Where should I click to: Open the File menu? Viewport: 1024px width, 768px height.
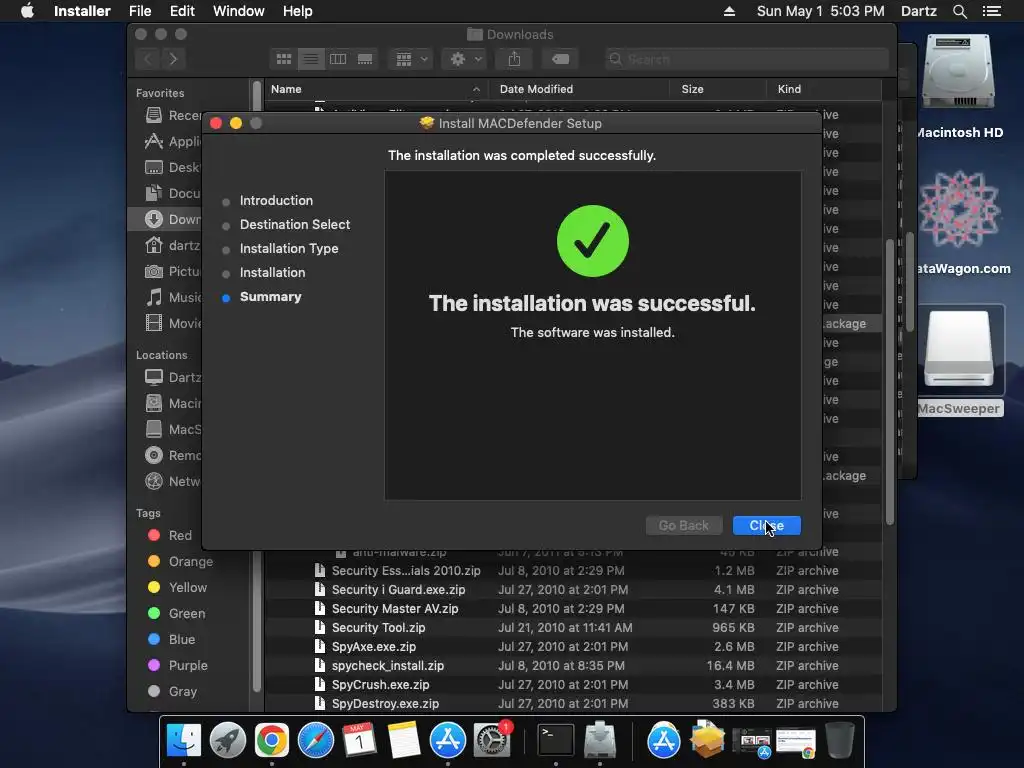point(140,11)
